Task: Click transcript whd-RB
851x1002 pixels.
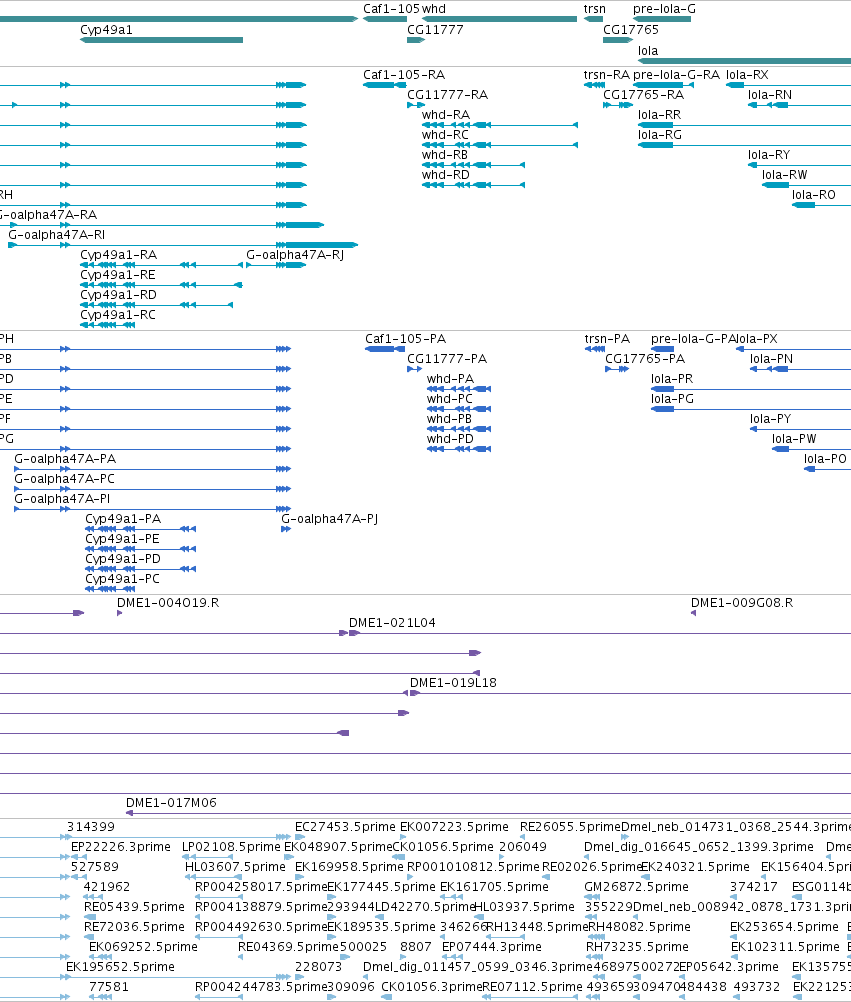Action: tap(445, 155)
